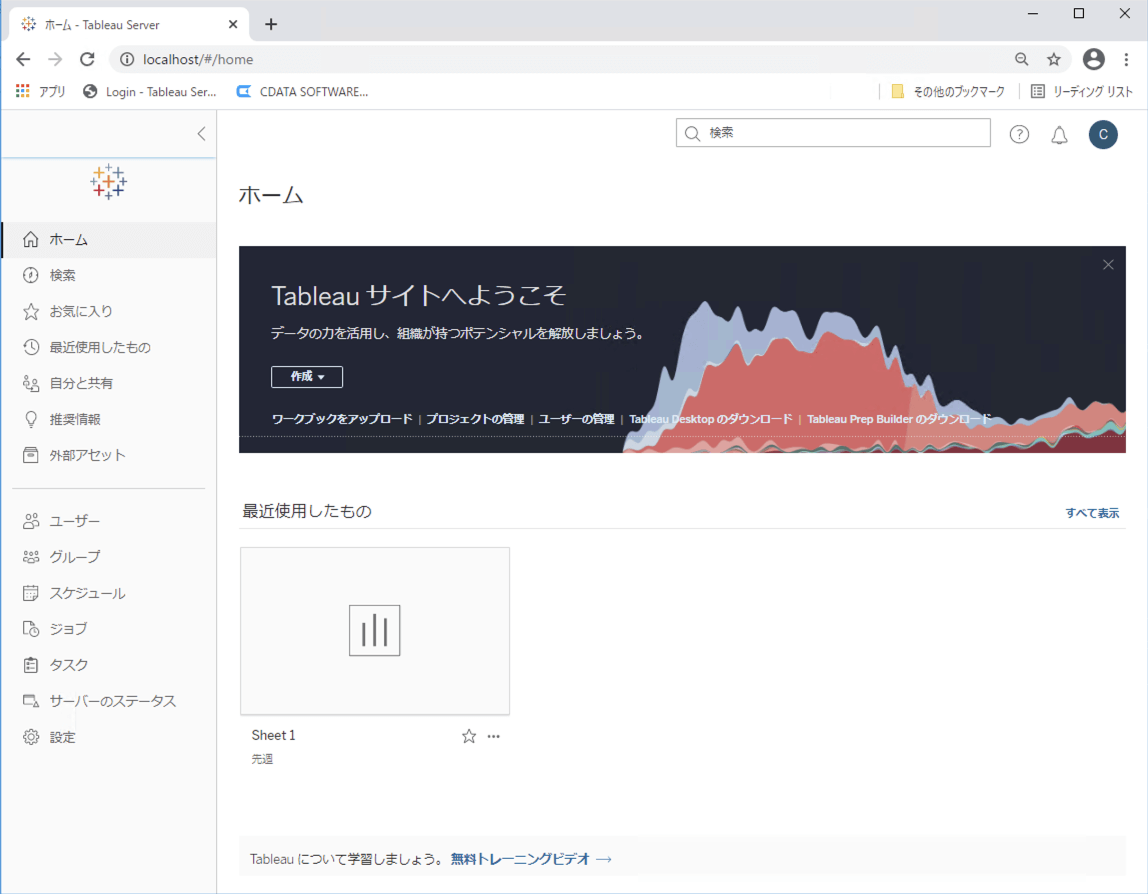Screen dimensions: 1148x894
Task: Click プロジェクトの管理 link
Action: 475,419
